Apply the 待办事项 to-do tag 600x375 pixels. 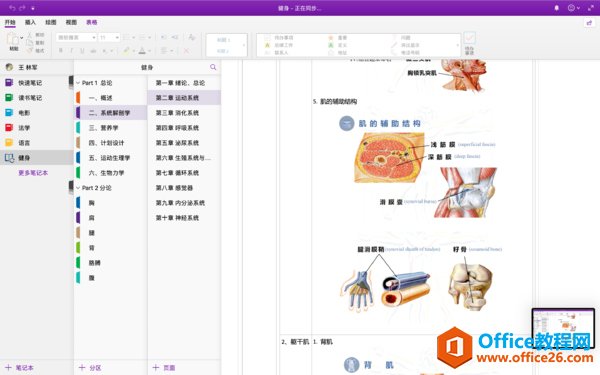279,38
